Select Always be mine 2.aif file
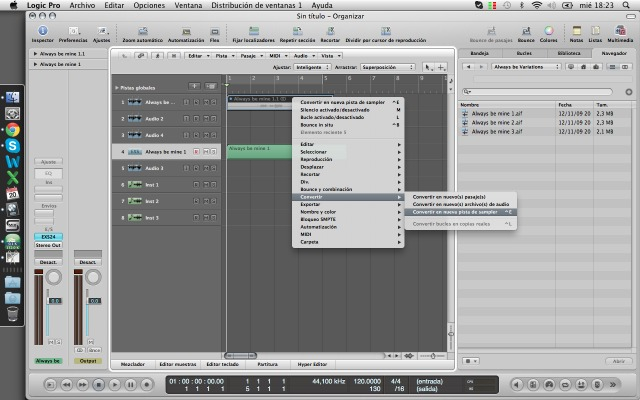This screenshot has height=400, width=640. (x=497, y=122)
